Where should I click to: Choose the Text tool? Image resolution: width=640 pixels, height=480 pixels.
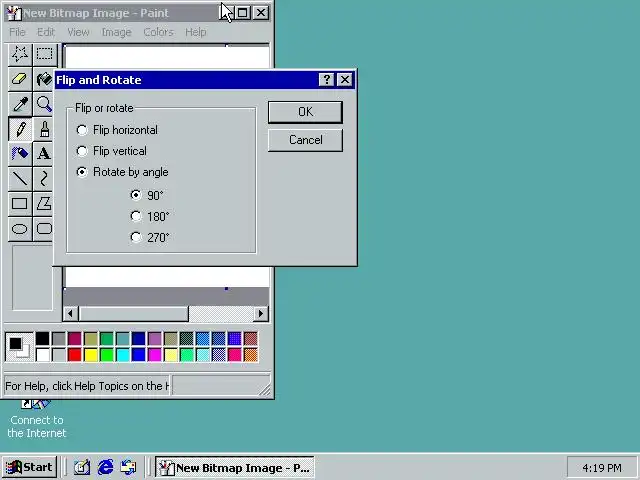pyautogui.click(x=43, y=154)
